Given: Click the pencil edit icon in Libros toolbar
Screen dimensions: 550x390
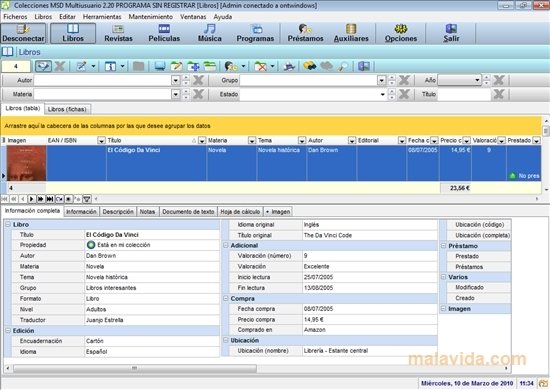Looking at the screenshot, I should 81,66.
